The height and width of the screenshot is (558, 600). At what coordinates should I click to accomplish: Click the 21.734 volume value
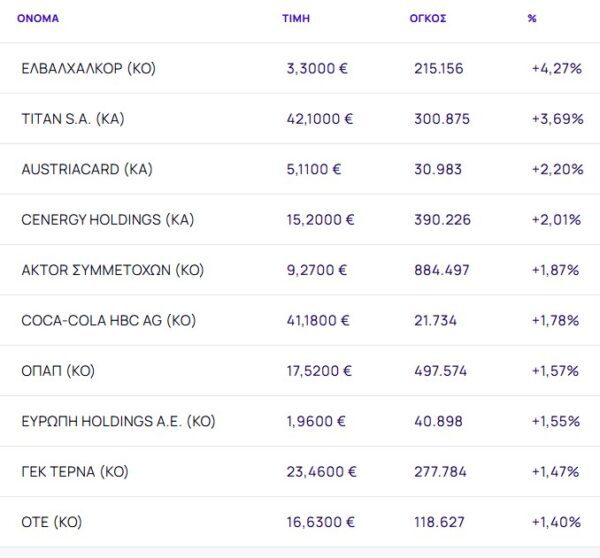pyautogui.click(x=437, y=321)
